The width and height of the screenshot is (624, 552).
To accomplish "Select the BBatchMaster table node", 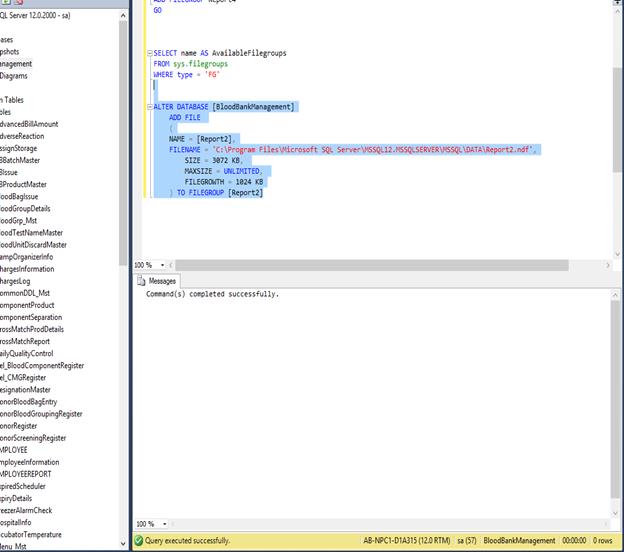I will click(x=20, y=160).
